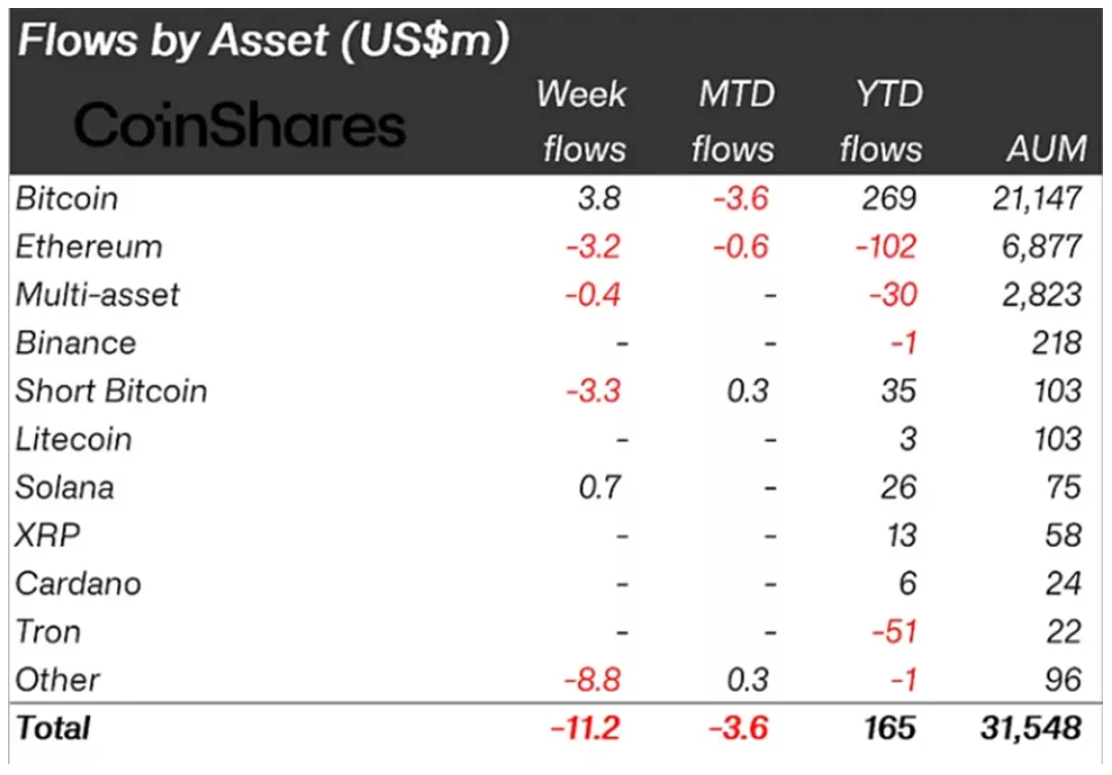Click the AUM column header

(x=1045, y=149)
